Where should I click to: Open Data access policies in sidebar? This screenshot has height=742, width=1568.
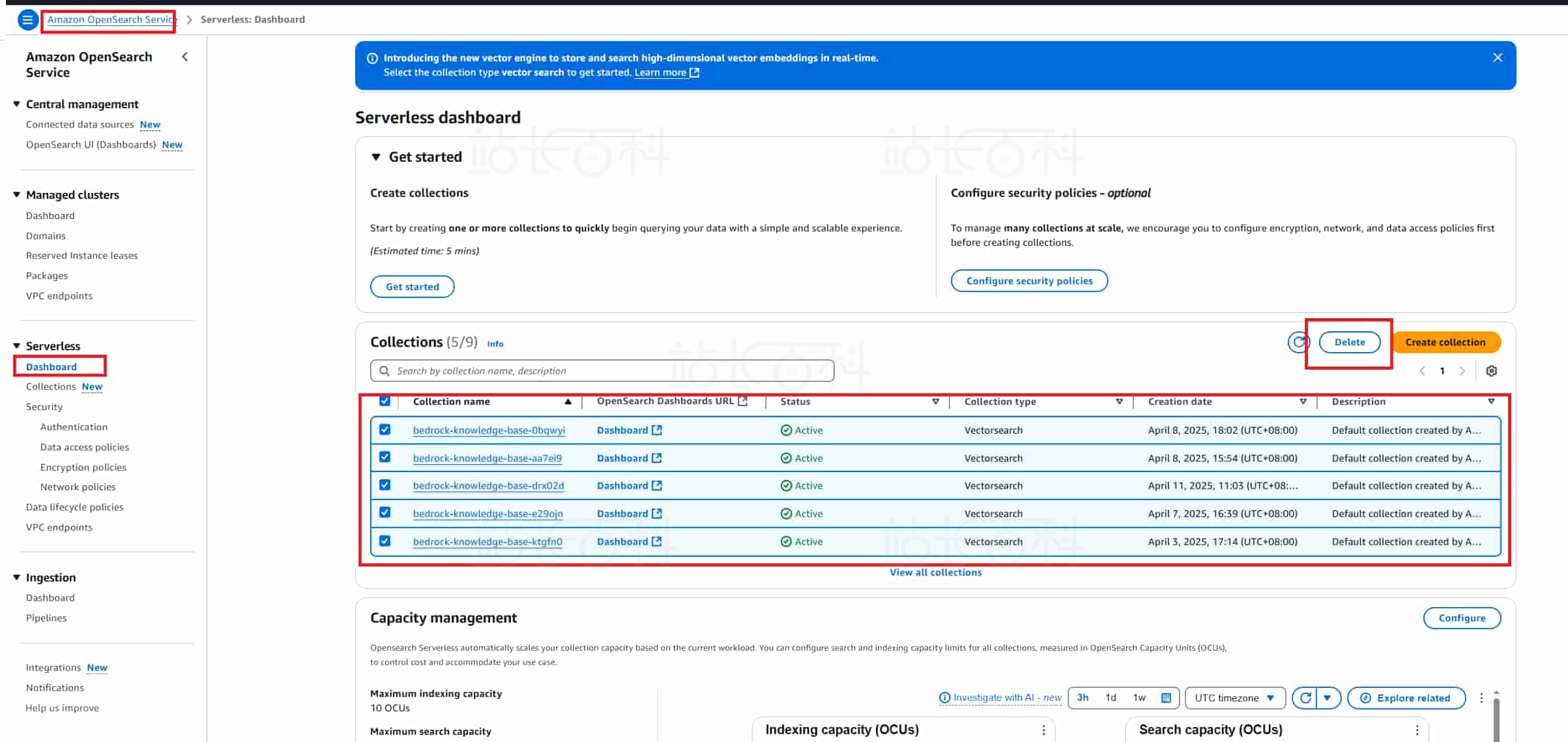(x=84, y=447)
